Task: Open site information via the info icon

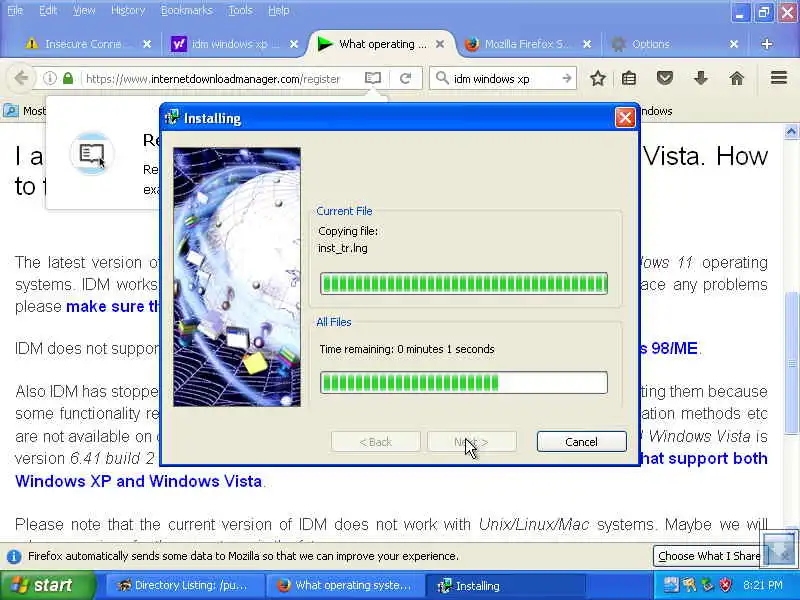Action: coord(49,79)
